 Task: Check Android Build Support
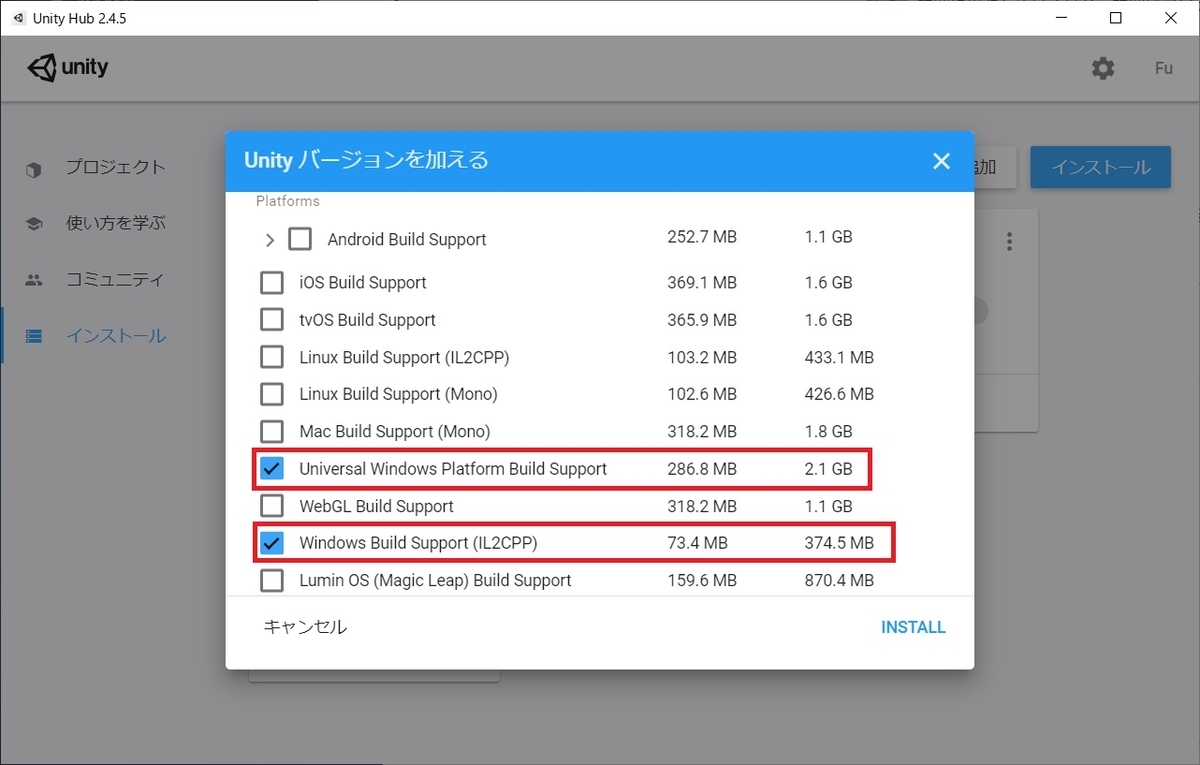coord(300,239)
